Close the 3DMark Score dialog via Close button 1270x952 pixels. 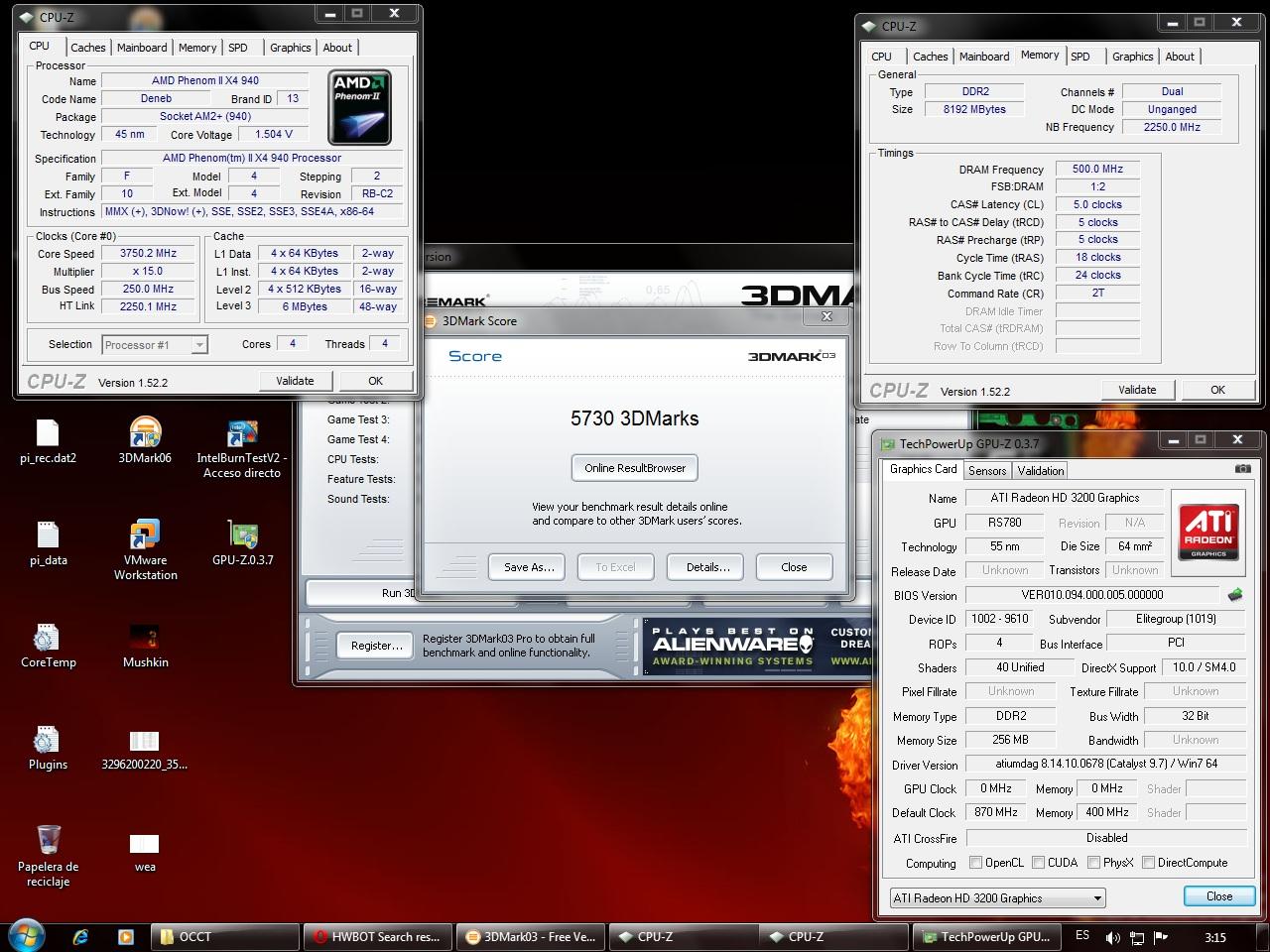pyautogui.click(x=794, y=567)
